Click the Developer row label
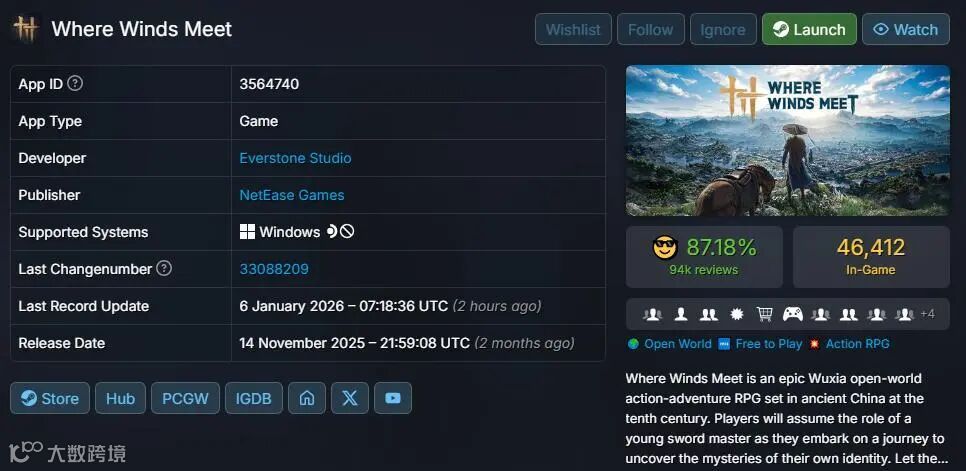The image size is (966, 471). tap(52, 158)
